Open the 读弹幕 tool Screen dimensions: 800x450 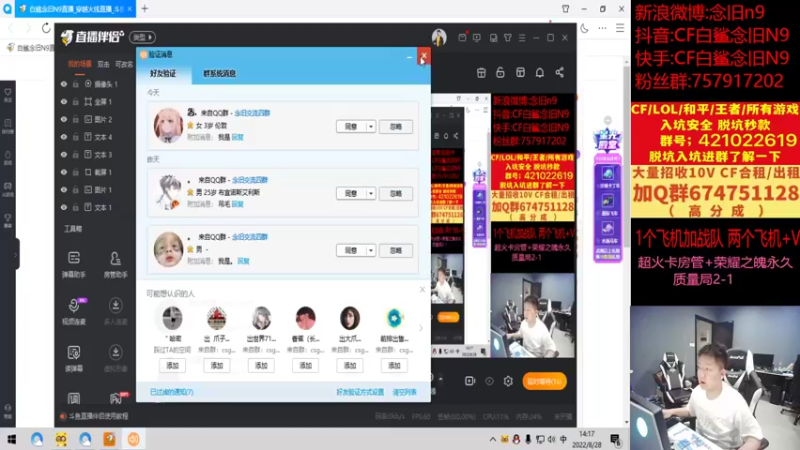click(74, 358)
